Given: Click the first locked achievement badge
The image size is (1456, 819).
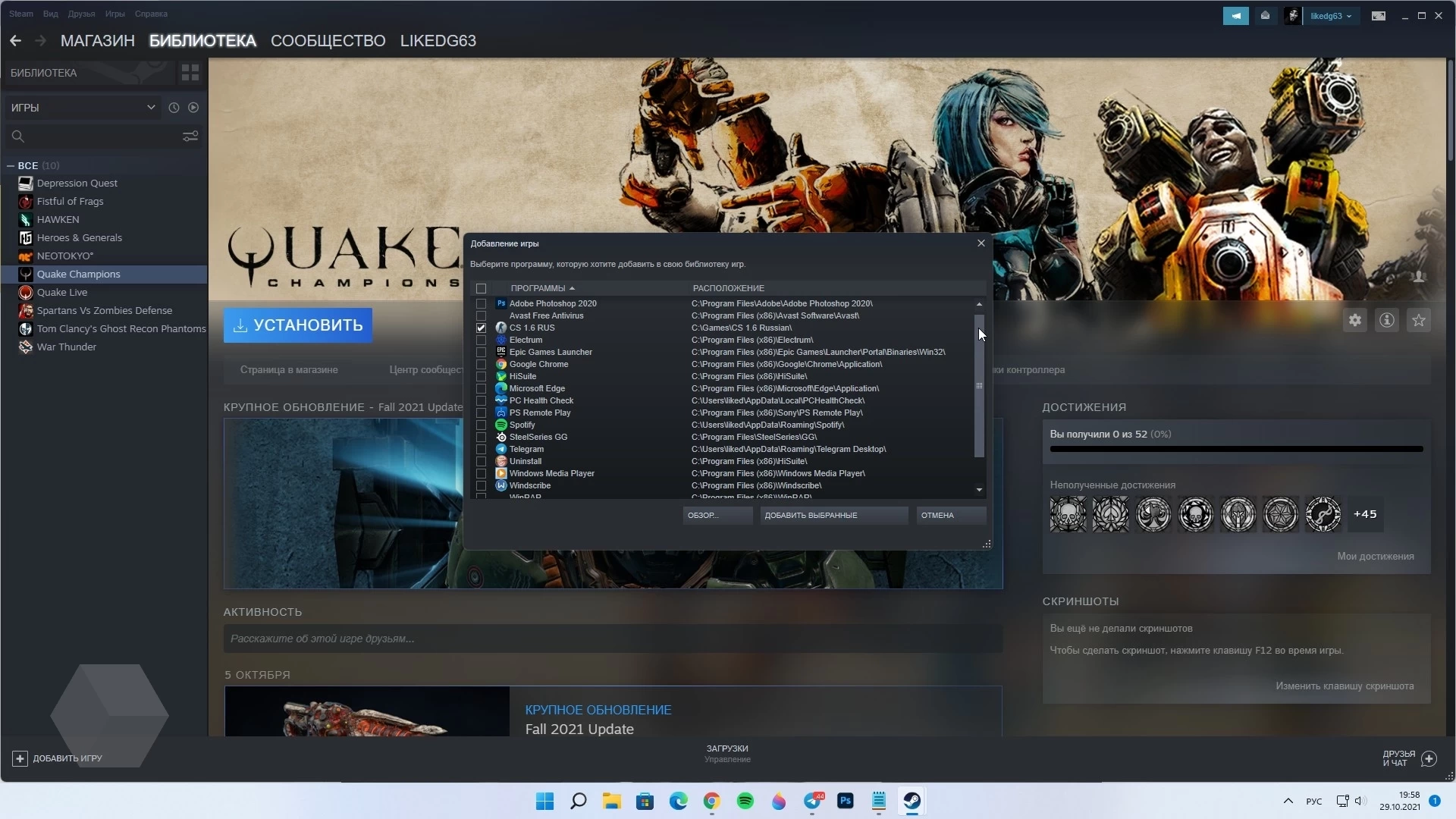Looking at the screenshot, I should 1068,514.
